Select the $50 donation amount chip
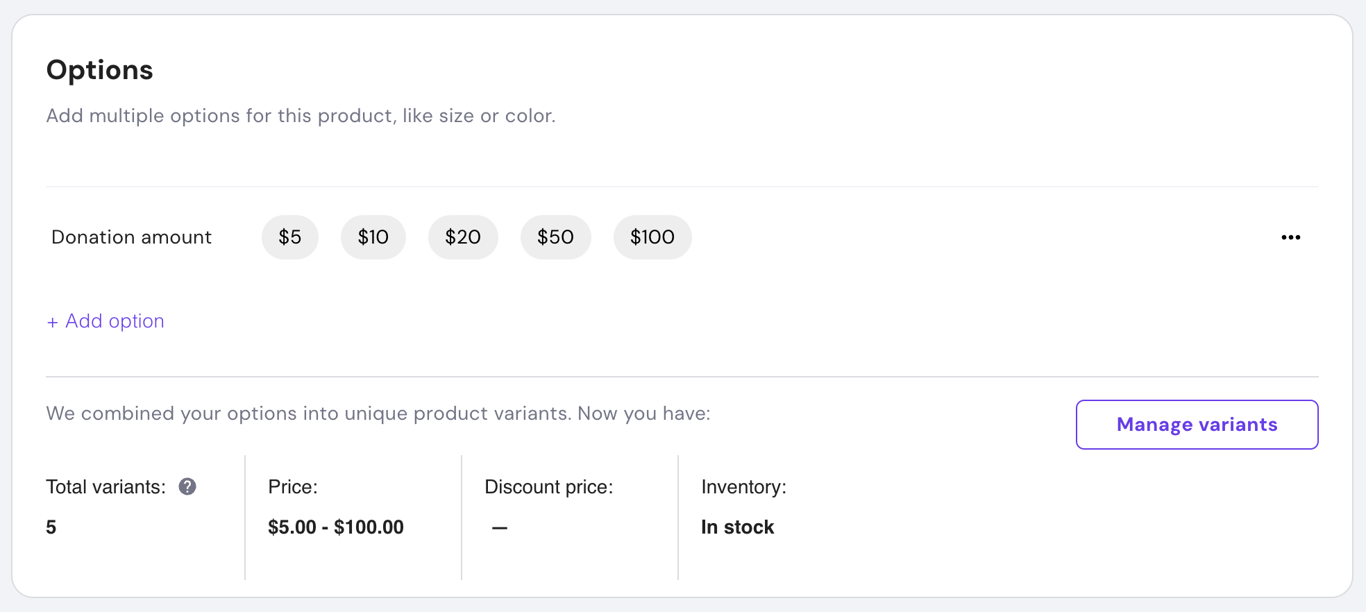Screen dimensions: 1366x612 (555, 237)
